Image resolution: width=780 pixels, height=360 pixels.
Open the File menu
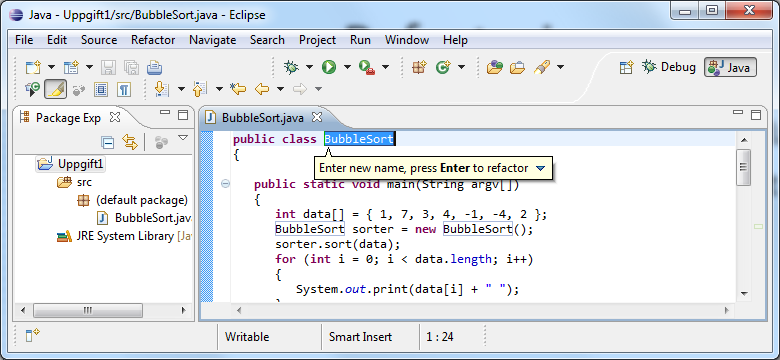pyautogui.click(x=24, y=40)
